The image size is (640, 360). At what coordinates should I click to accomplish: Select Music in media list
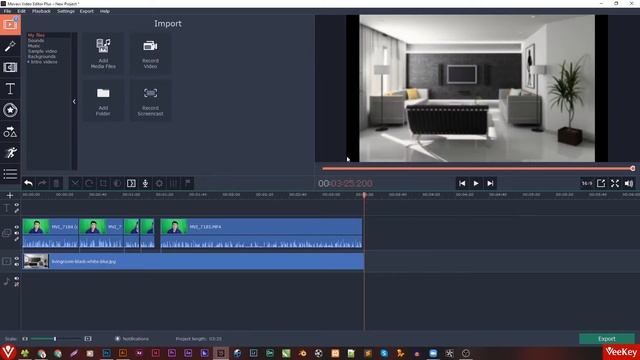pos(34,46)
